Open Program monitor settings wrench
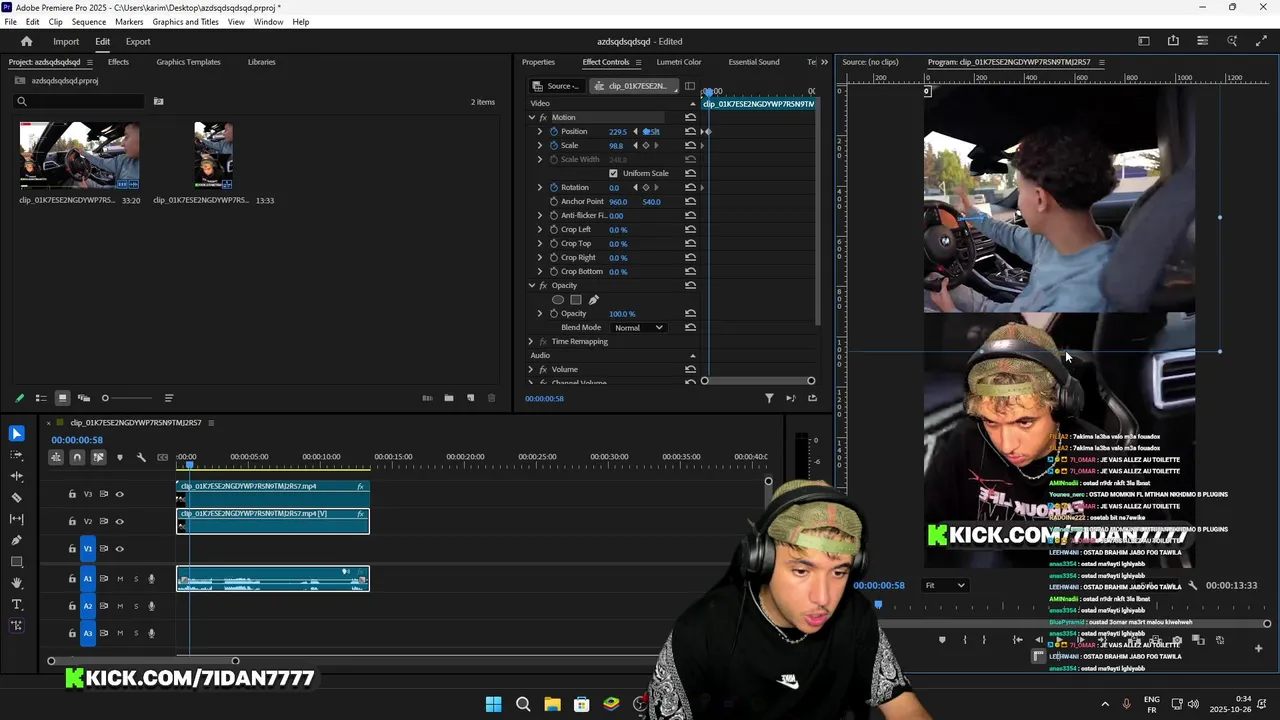Screen dimensions: 1280x720 (x=1192, y=585)
